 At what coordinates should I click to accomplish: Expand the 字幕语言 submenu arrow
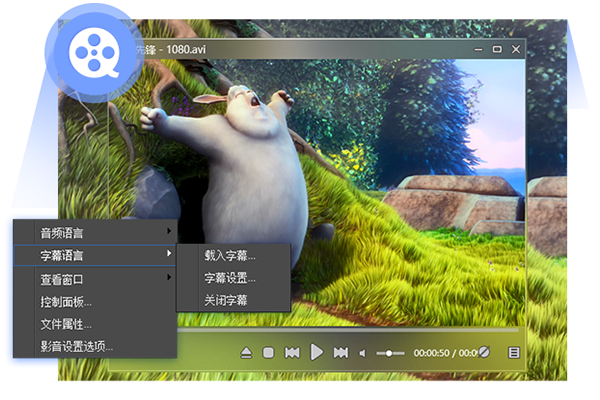pyautogui.click(x=169, y=253)
